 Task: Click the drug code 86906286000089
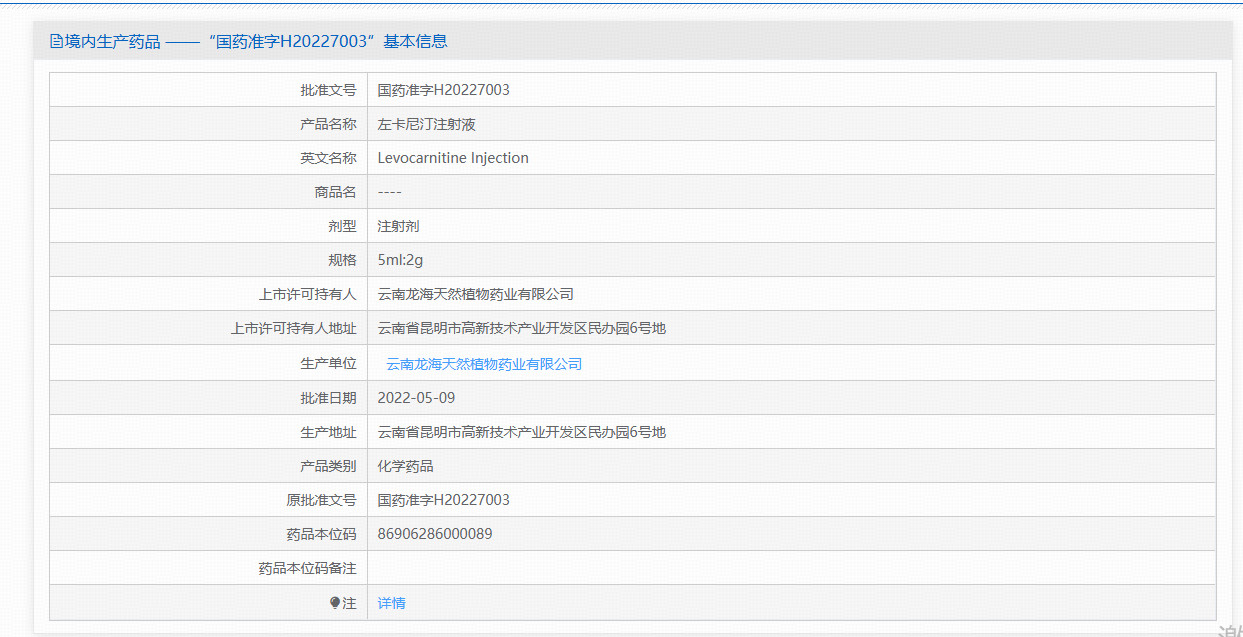434,534
